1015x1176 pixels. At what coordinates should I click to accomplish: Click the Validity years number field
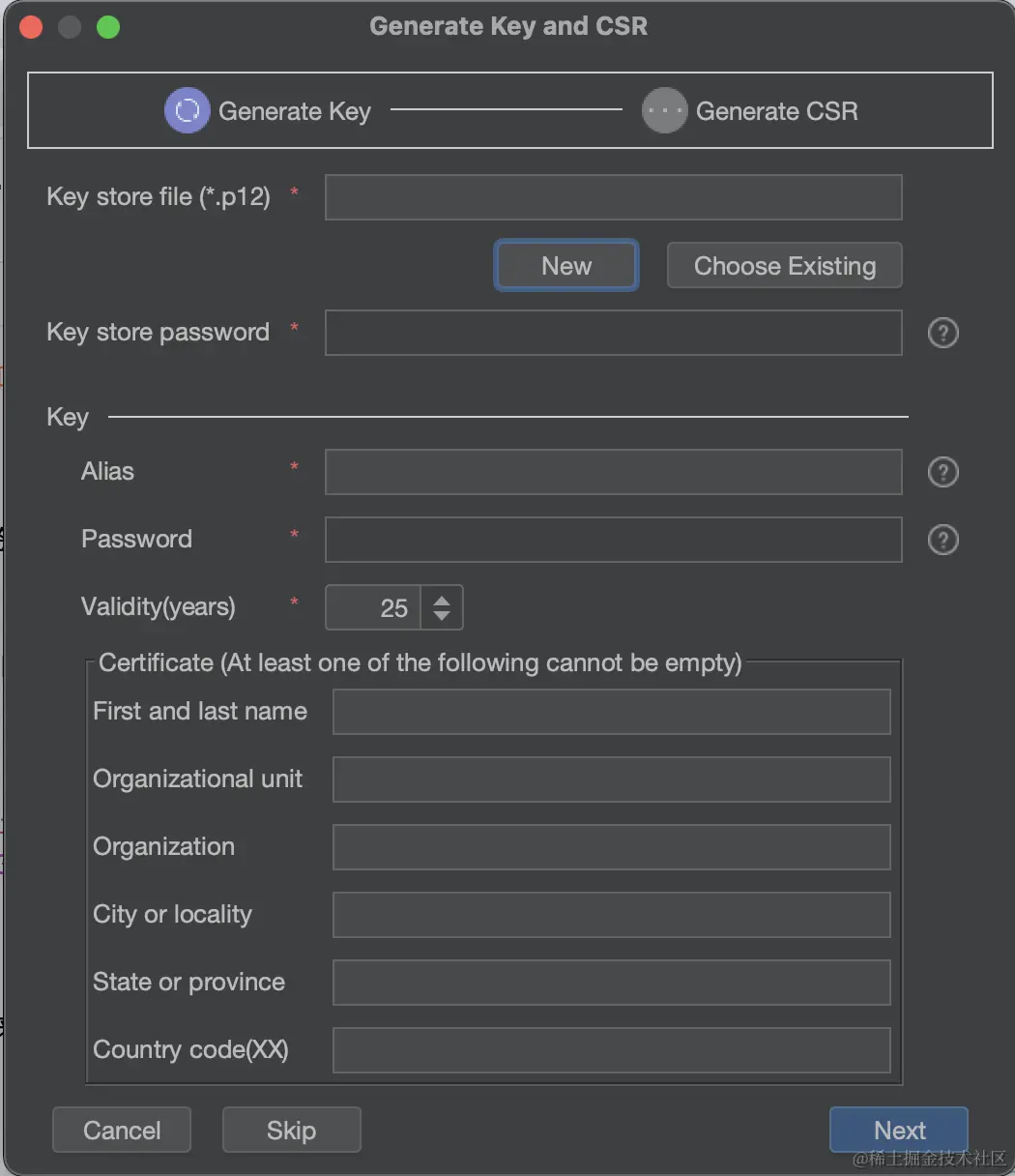[375, 608]
